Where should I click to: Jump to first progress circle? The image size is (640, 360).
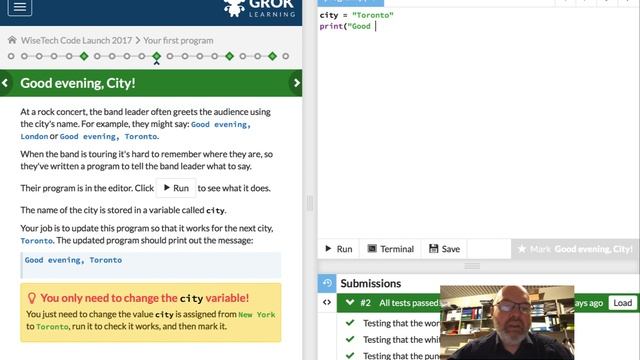(x=11, y=56)
